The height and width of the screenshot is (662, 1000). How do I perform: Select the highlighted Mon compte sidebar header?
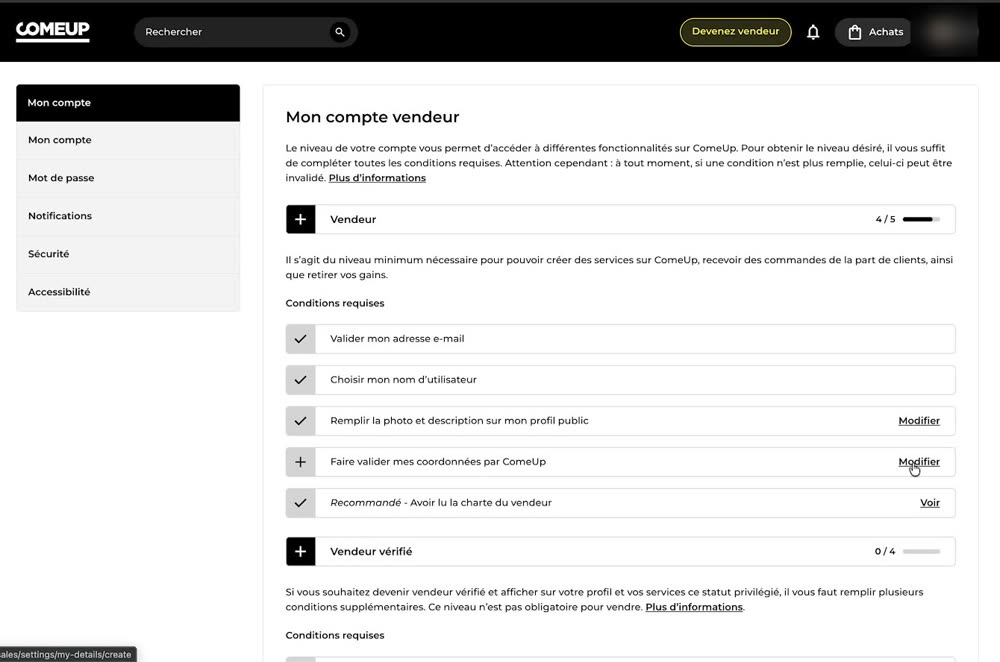click(x=128, y=103)
